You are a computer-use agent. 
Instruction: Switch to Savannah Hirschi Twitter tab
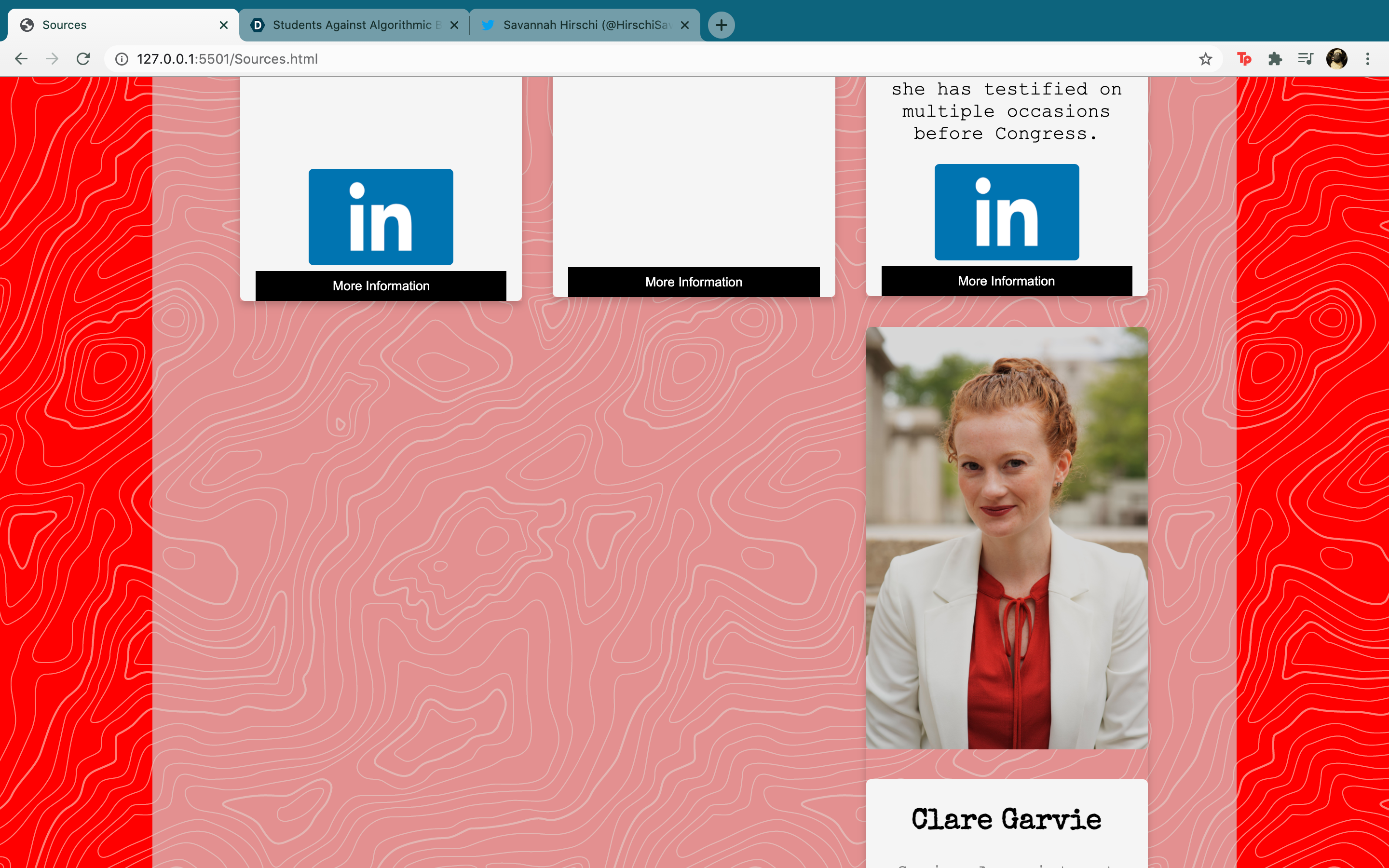click(x=583, y=25)
